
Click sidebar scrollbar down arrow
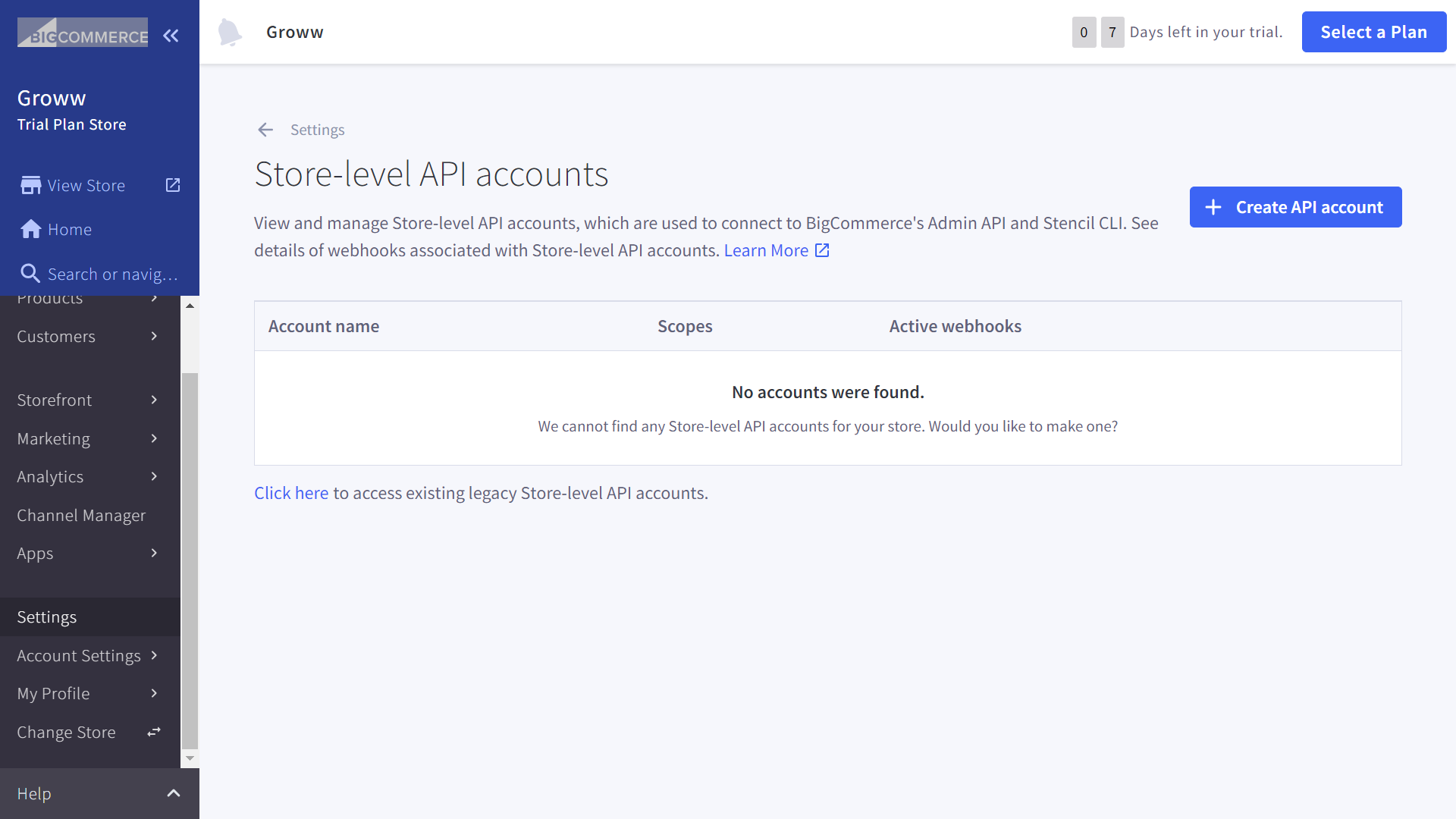point(190,758)
